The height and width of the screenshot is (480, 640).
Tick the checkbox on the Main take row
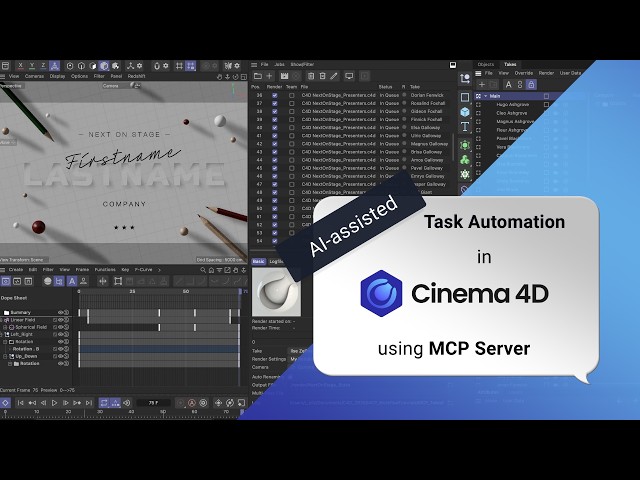[547, 96]
